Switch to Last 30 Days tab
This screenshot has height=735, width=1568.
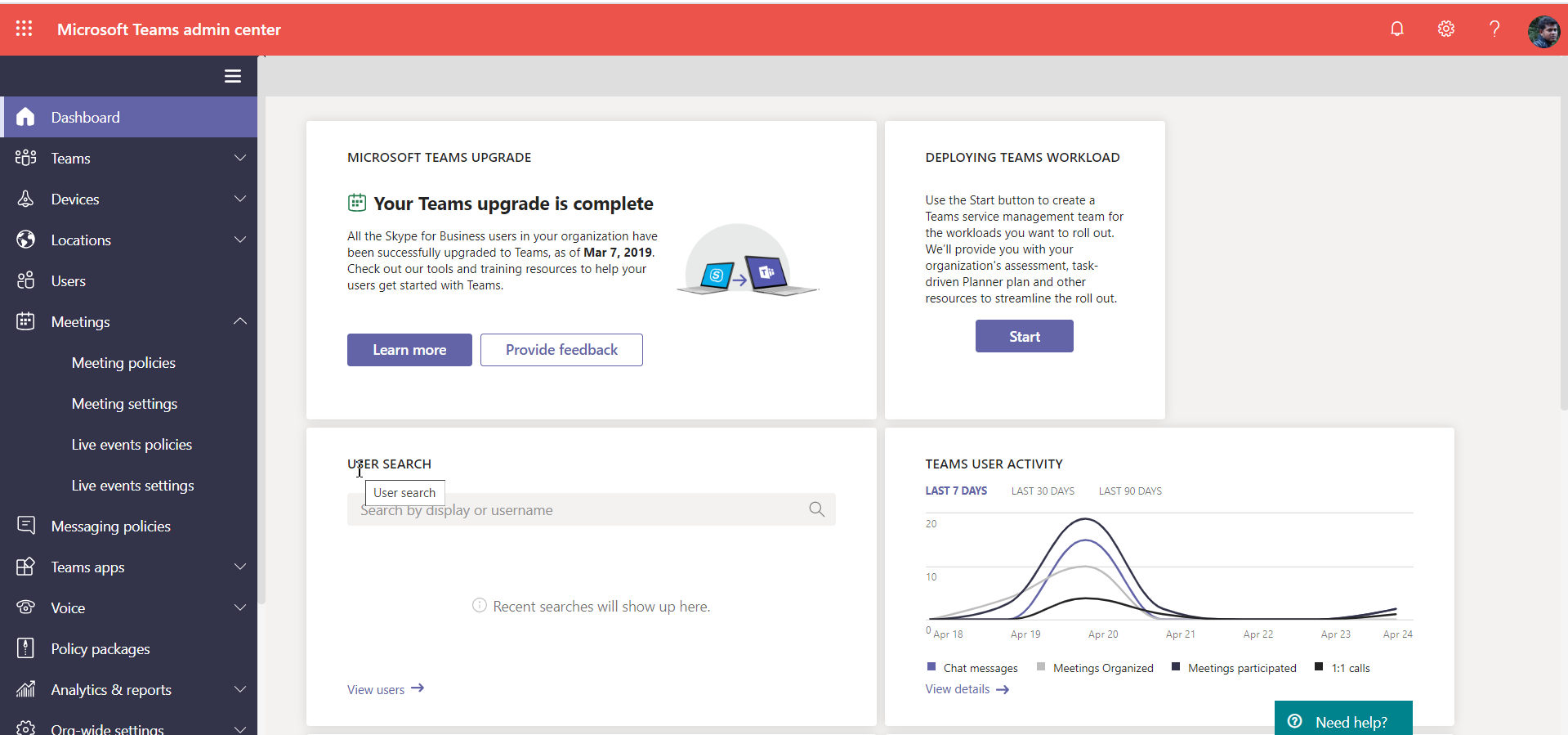coord(1043,491)
